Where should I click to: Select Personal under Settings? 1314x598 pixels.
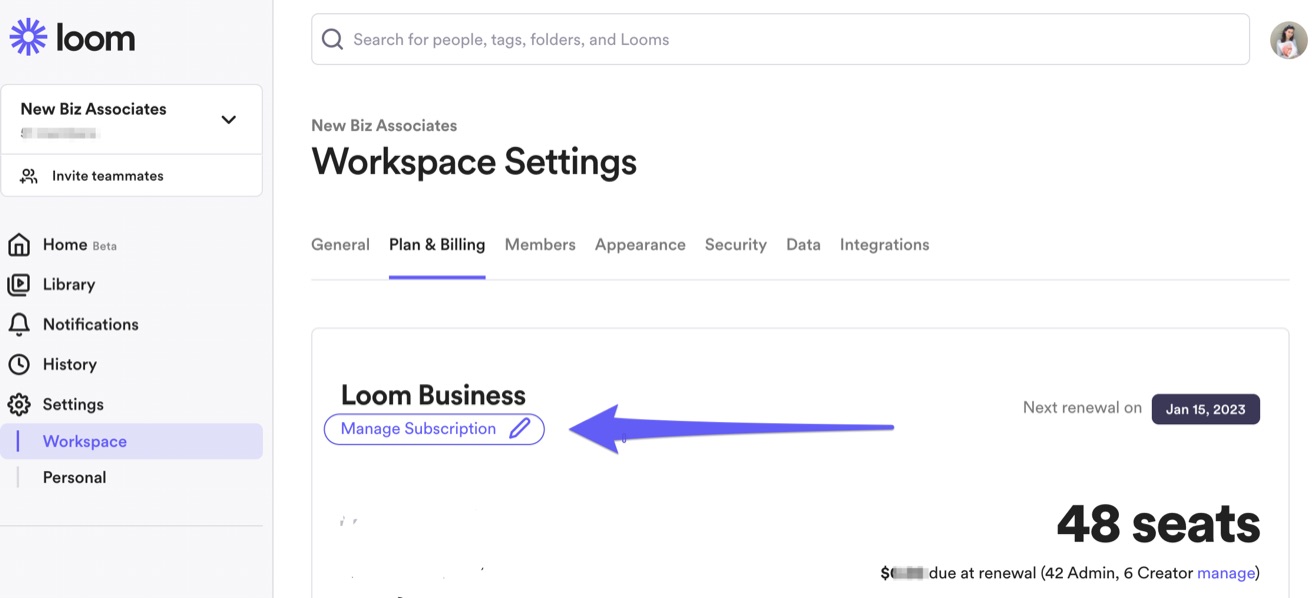click(x=74, y=478)
